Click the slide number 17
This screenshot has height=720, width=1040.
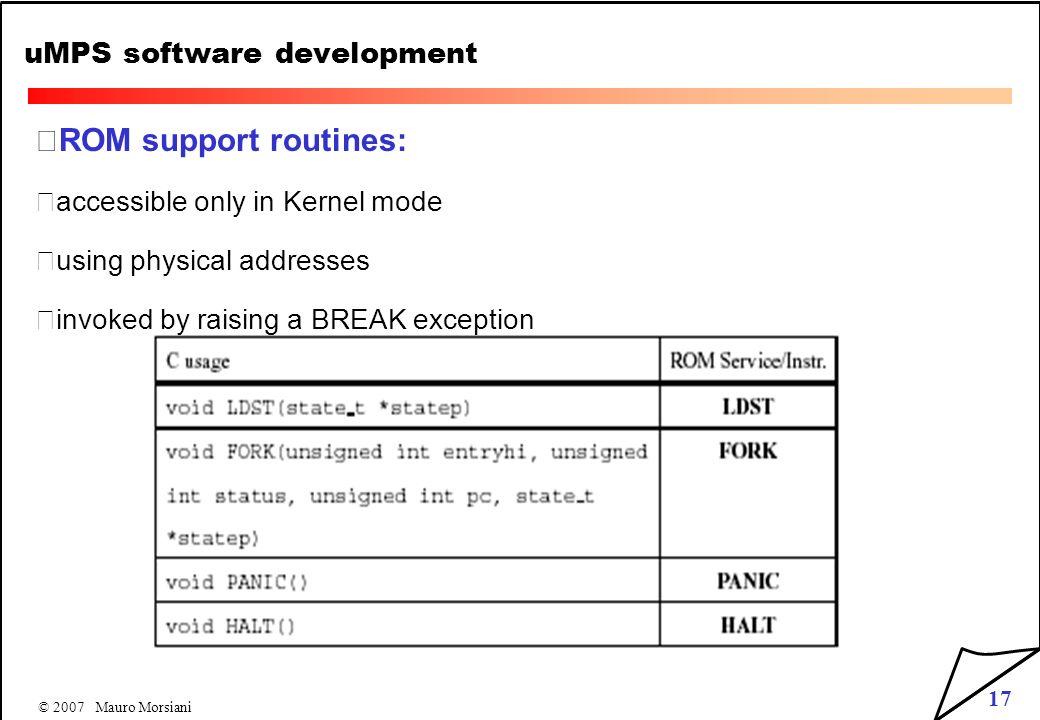1000,699
